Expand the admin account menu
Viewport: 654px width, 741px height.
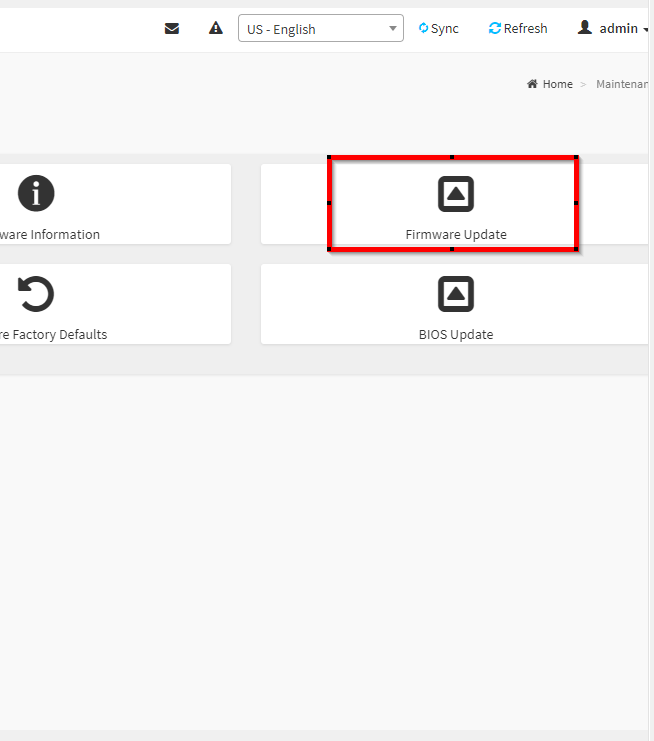pos(618,29)
